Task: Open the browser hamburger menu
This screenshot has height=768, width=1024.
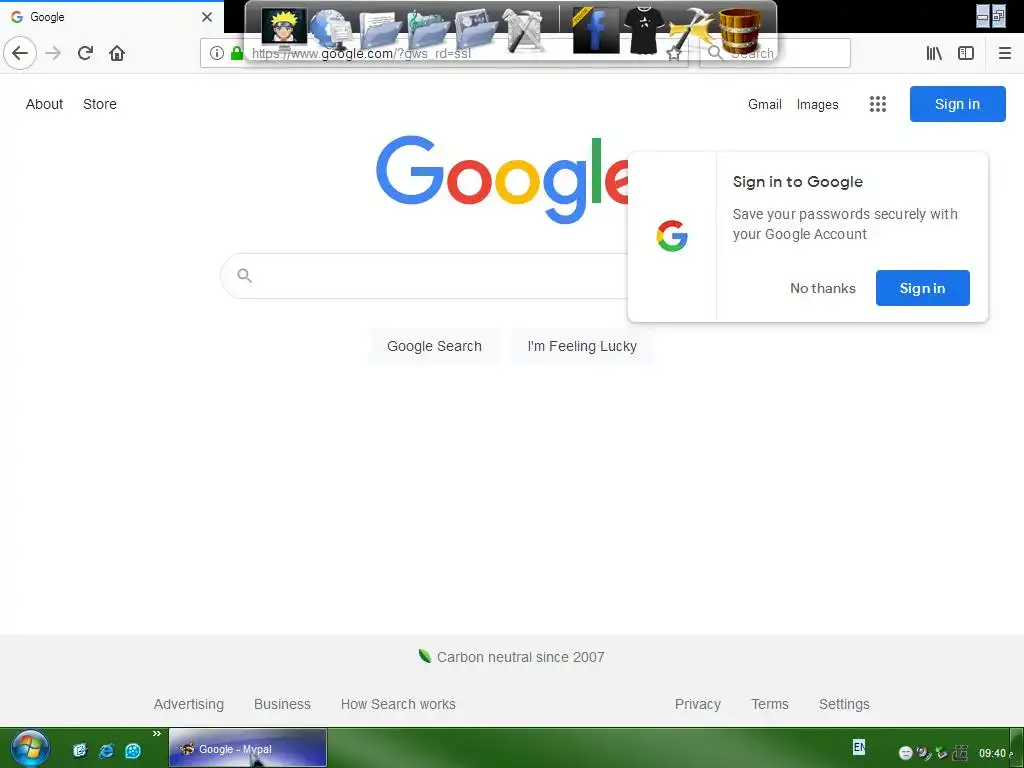Action: tap(1005, 53)
